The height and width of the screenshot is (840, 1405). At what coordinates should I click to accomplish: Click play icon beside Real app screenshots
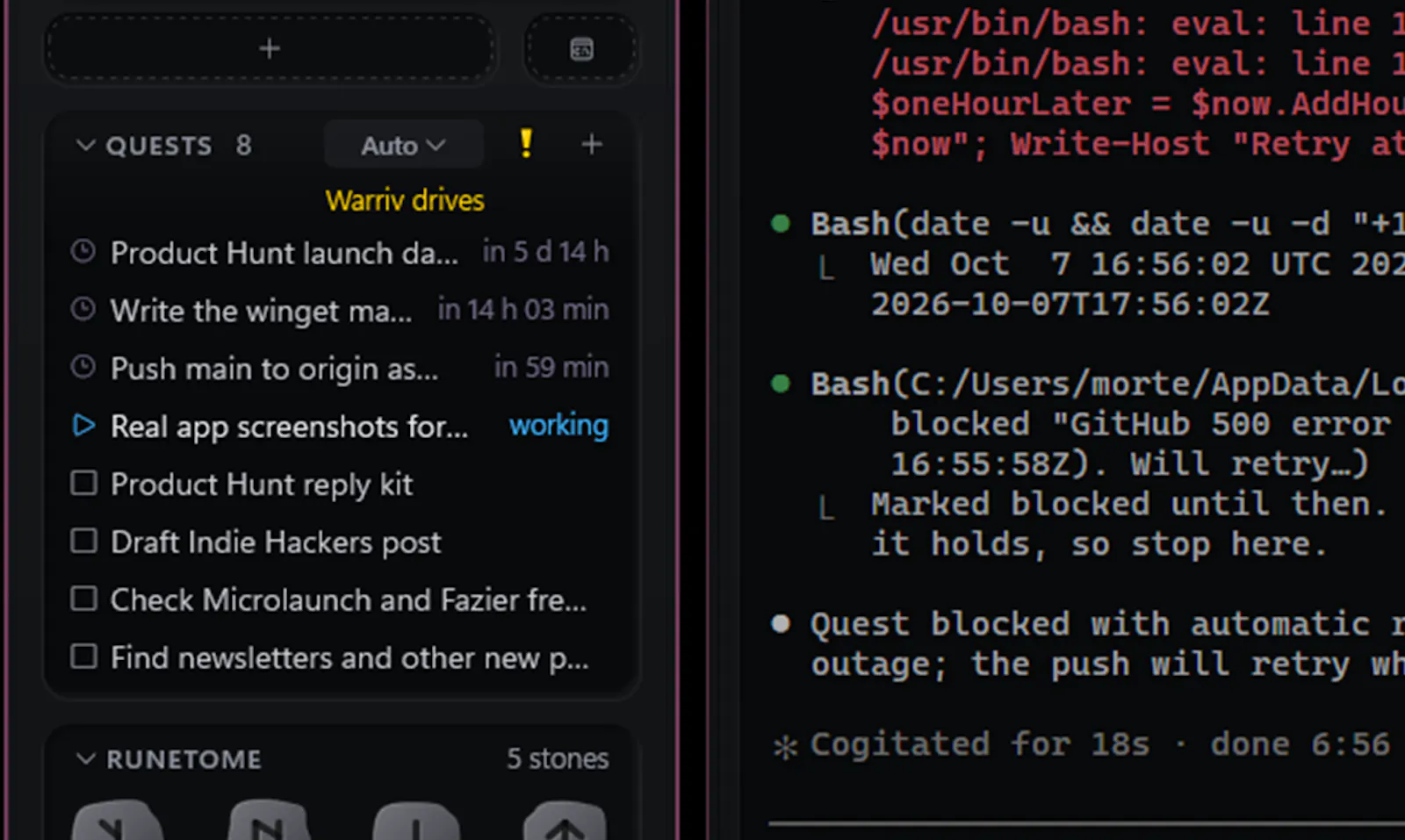(83, 426)
